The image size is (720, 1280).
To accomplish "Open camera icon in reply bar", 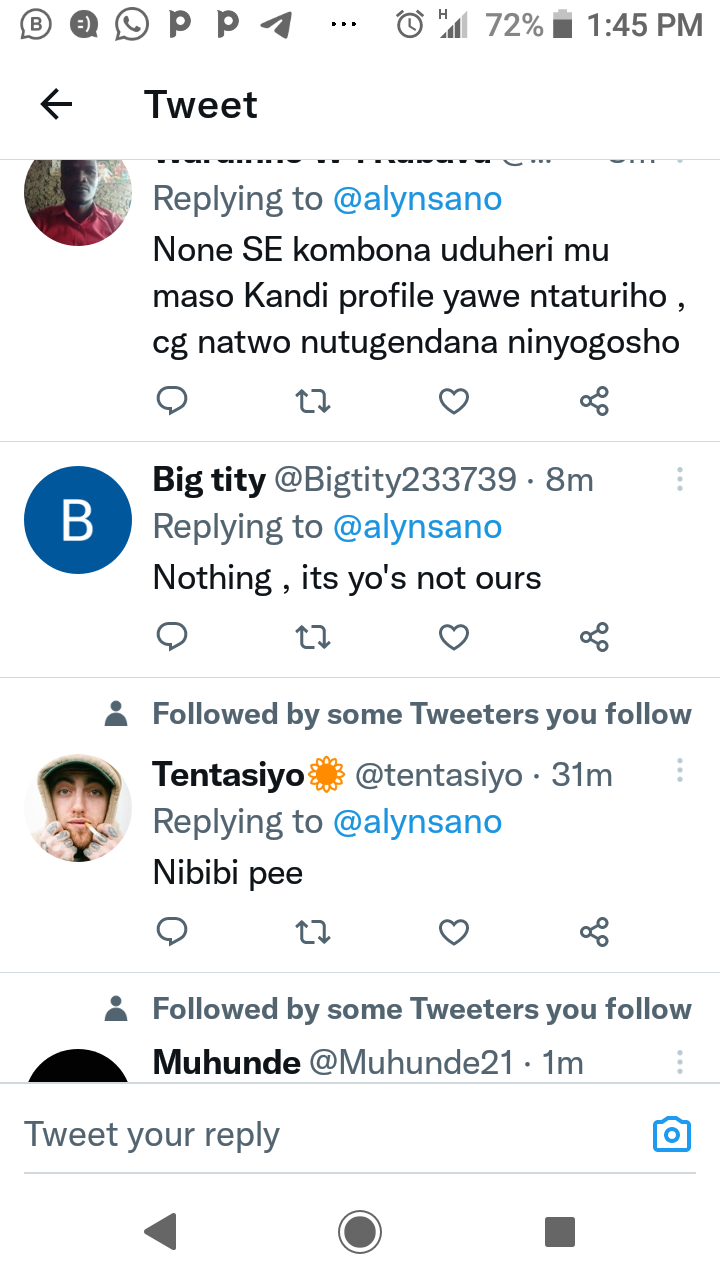I will tap(672, 1134).
